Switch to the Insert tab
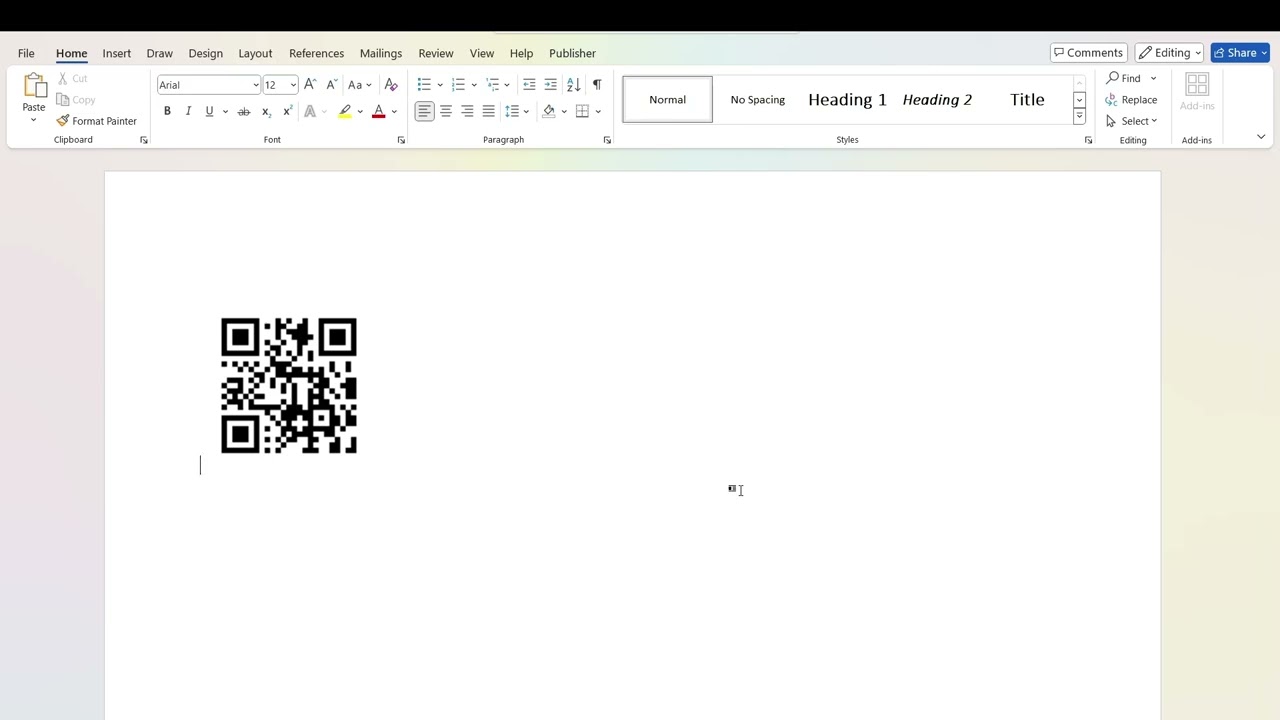1280x720 pixels. pos(116,53)
